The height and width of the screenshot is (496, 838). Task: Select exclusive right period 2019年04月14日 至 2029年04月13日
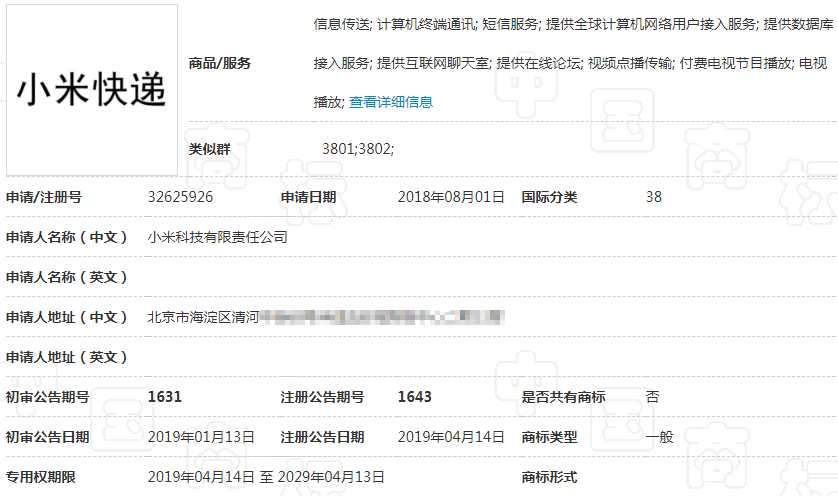266,477
